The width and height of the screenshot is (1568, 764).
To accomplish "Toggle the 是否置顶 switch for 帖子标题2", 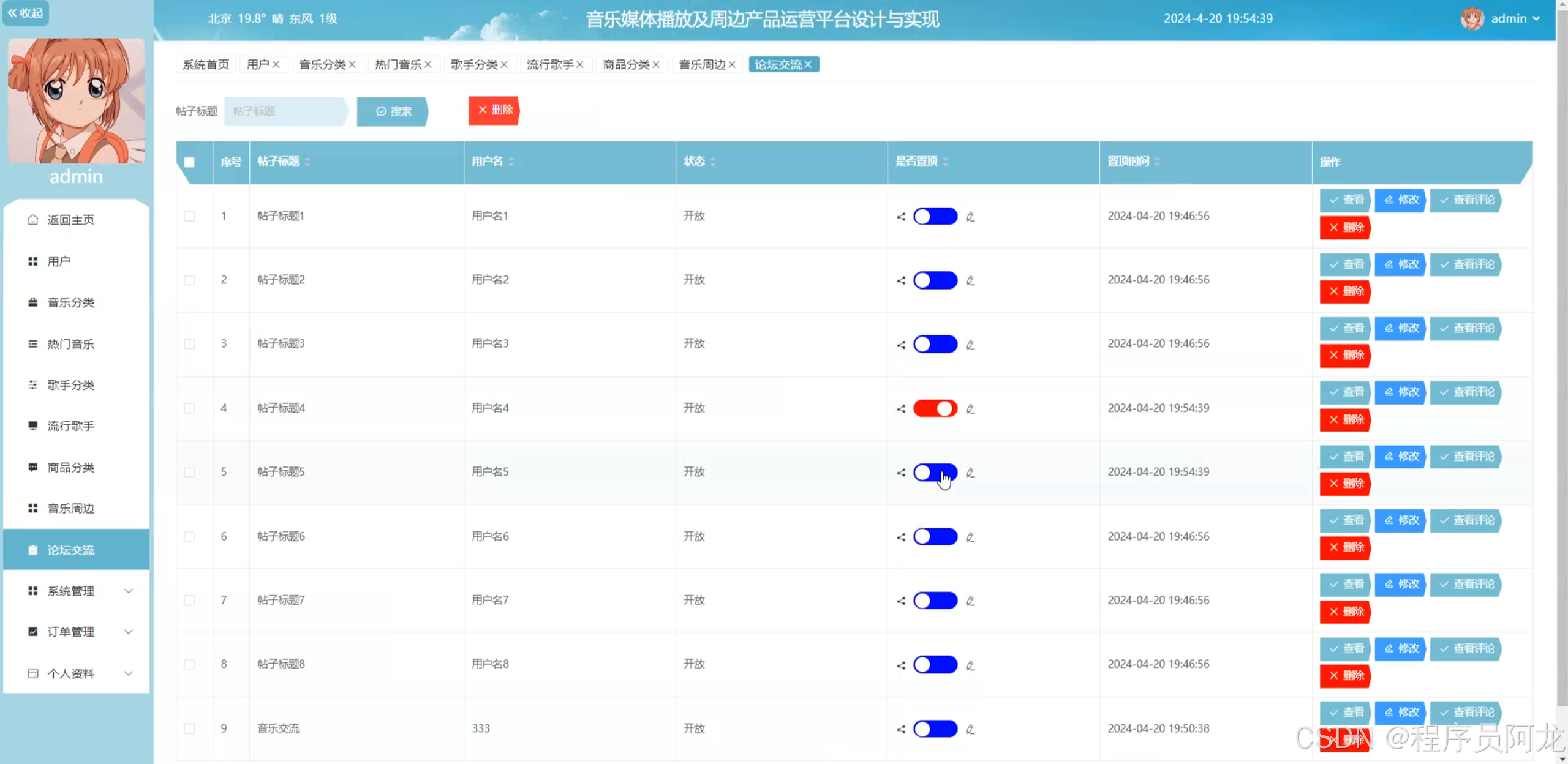I will coord(935,280).
